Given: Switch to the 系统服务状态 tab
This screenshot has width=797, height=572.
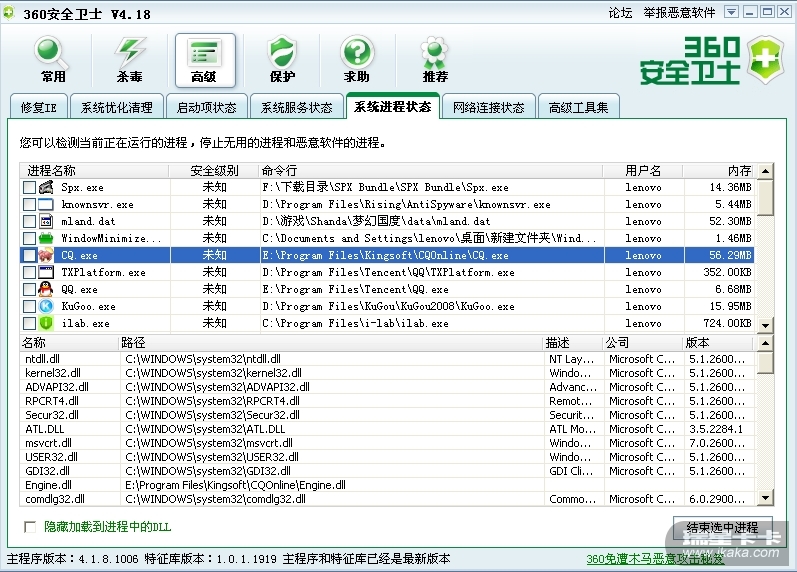Looking at the screenshot, I should click(297, 107).
